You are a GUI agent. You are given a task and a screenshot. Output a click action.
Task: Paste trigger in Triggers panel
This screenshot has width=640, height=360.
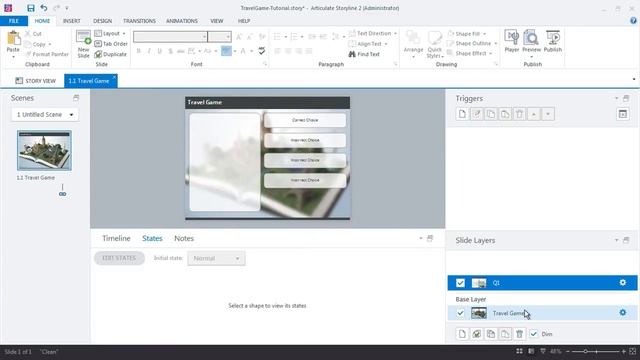coord(505,114)
